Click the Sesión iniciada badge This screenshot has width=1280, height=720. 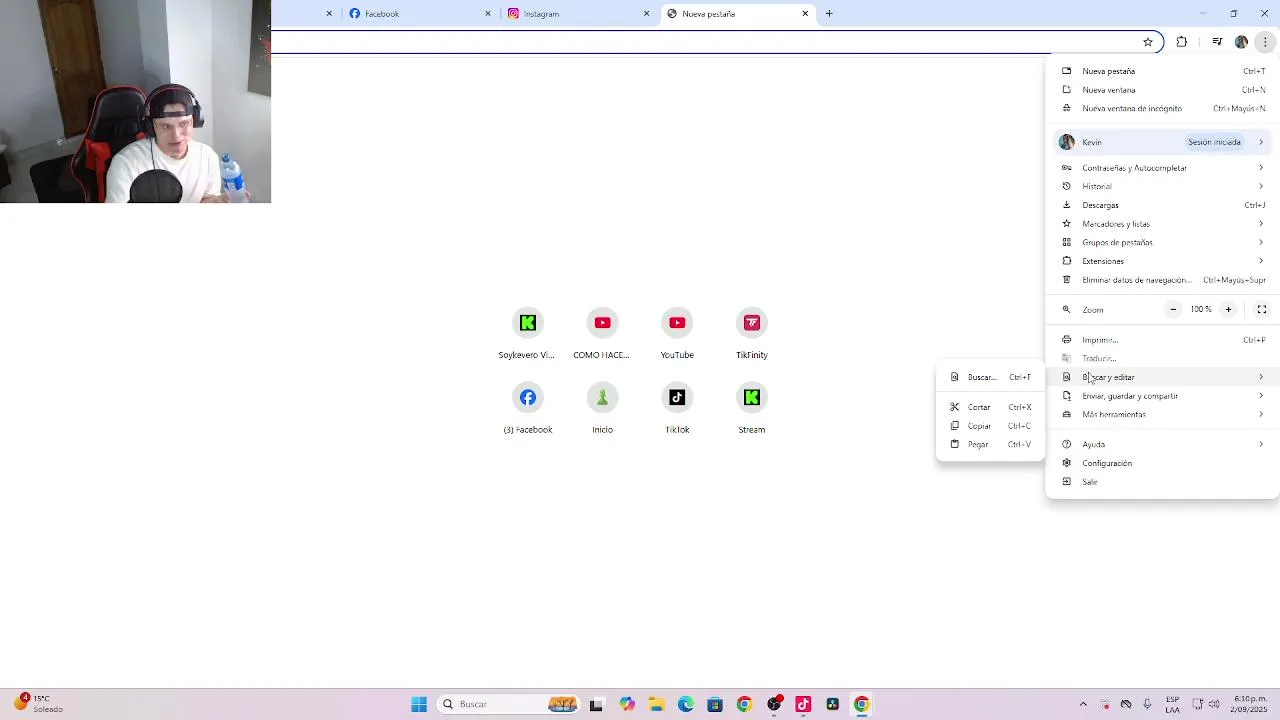[1214, 142]
